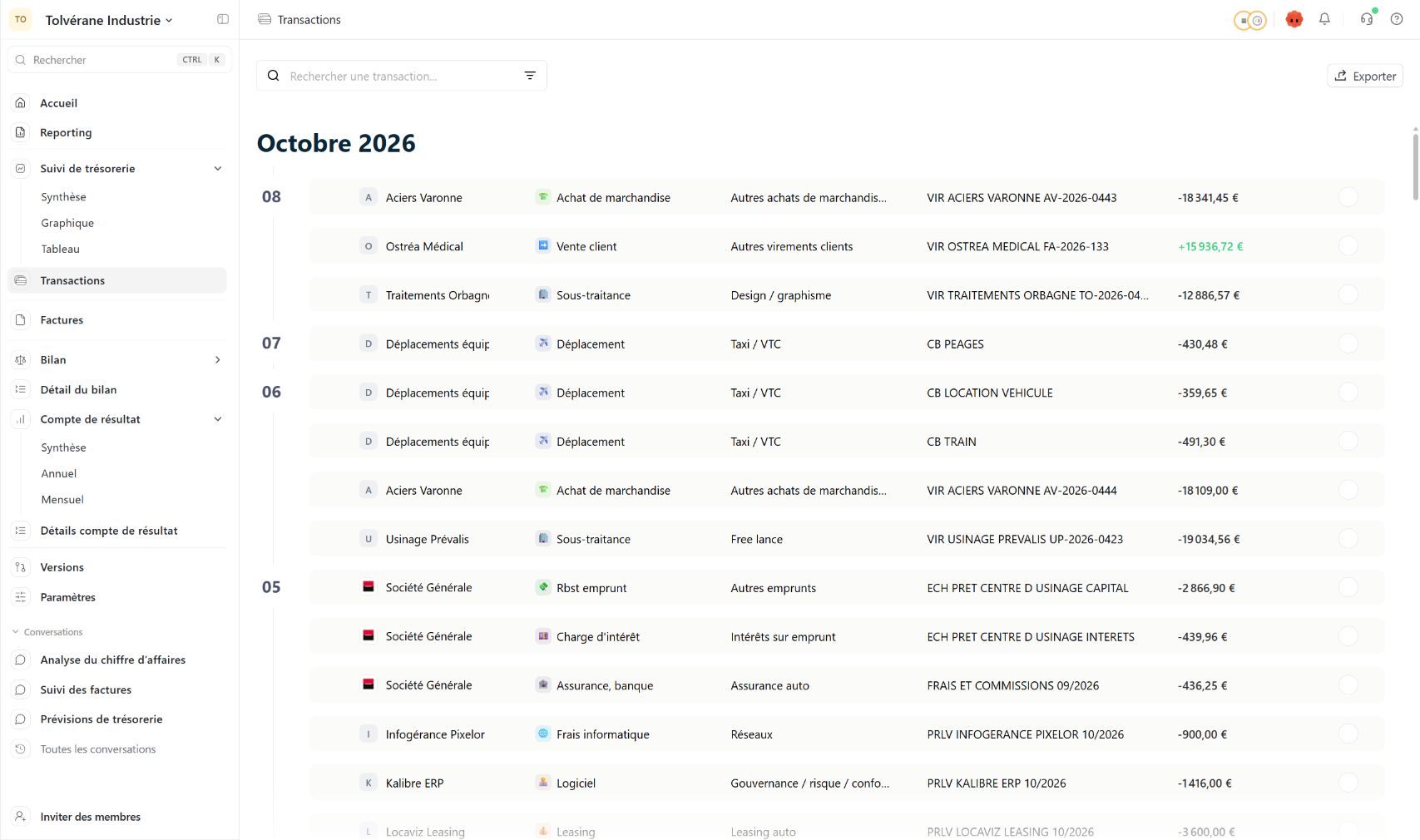Select the Ostréa Médical transaction circle
The width and height of the screenshot is (1420, 840).
tap(1348, 246)
